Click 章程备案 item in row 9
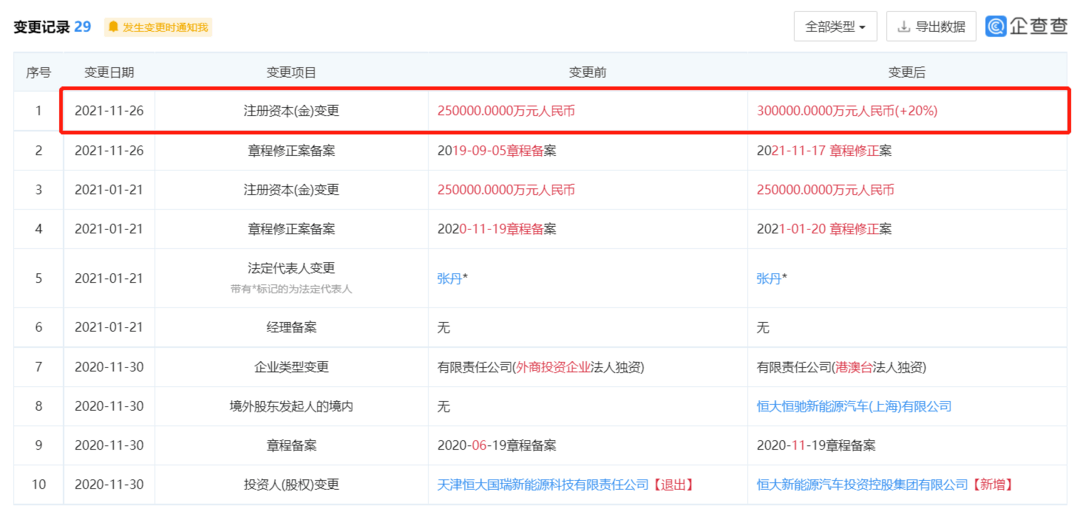This screenshot has width=1080, height=520. point(291,446)
